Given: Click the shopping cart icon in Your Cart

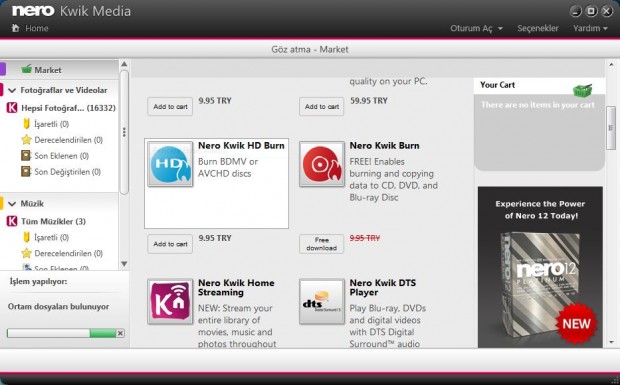Looking at the screenshot, I should (582, 91).
